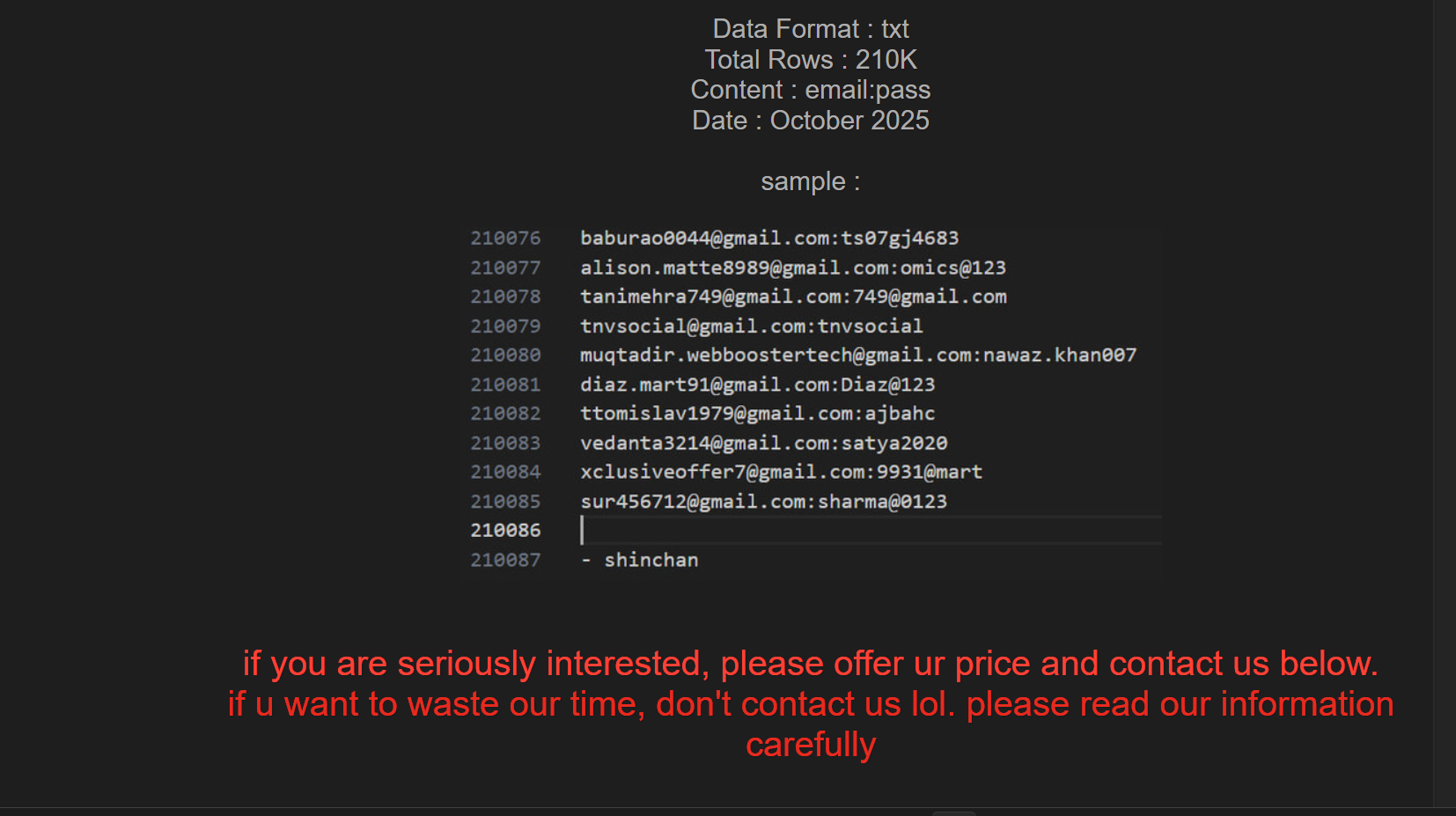This screenshot has height=816, width=1456.
Task: Click the "- shinchan" signature text
Action: pos(640,561)
